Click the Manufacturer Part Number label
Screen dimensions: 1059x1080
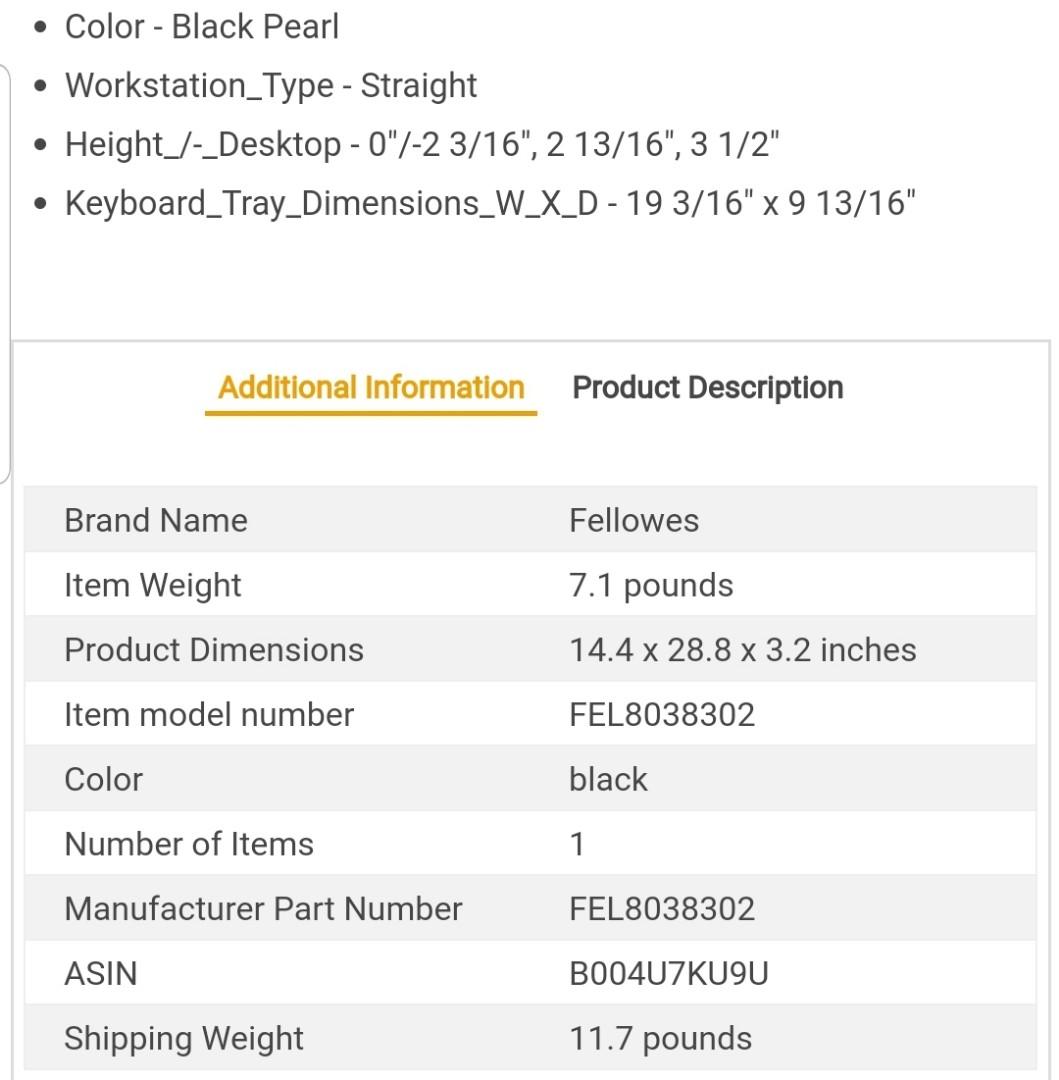[x=263, y=909]
